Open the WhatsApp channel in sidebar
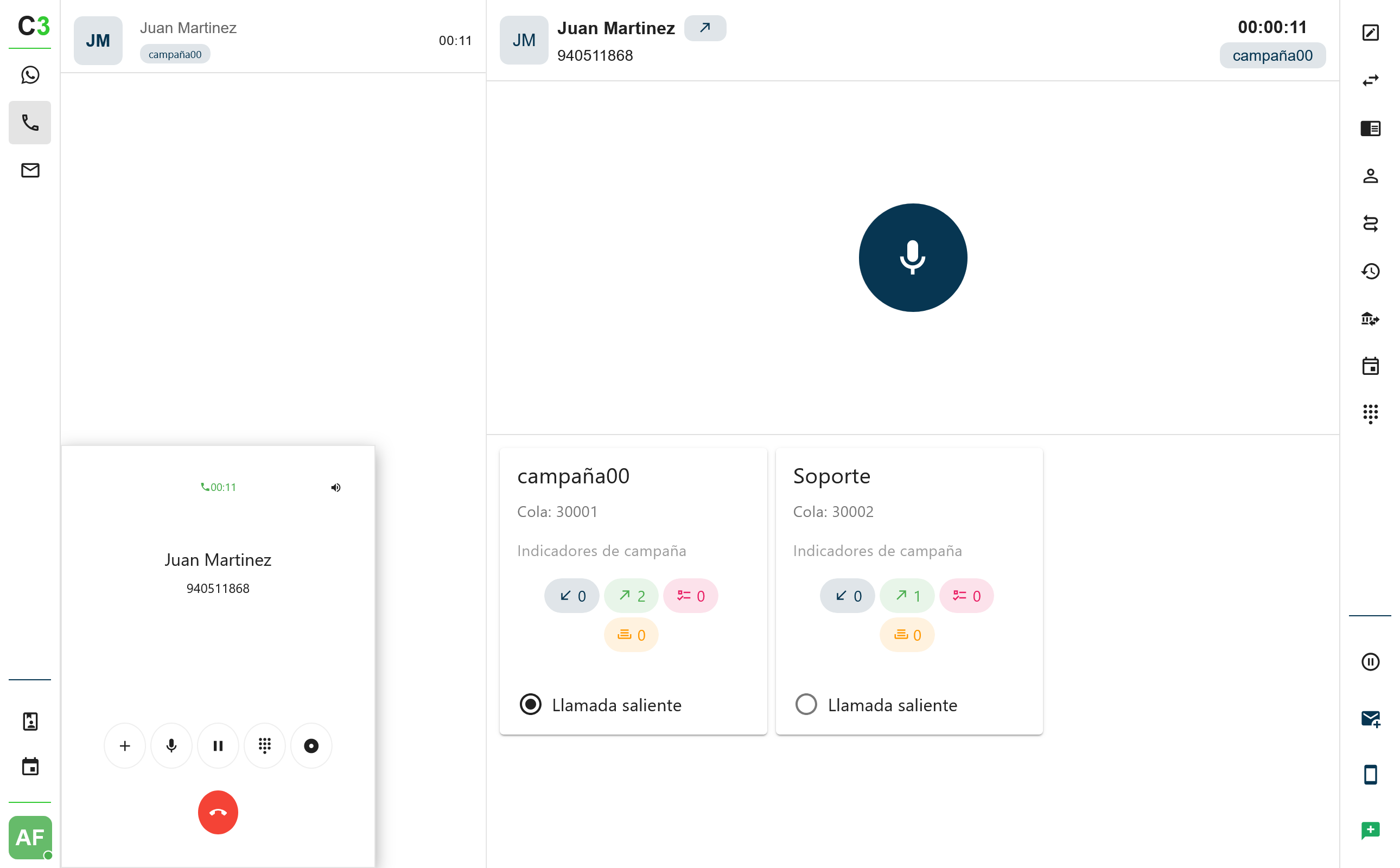This screenshot has width=1400, height=868. [x=30, y=75]
